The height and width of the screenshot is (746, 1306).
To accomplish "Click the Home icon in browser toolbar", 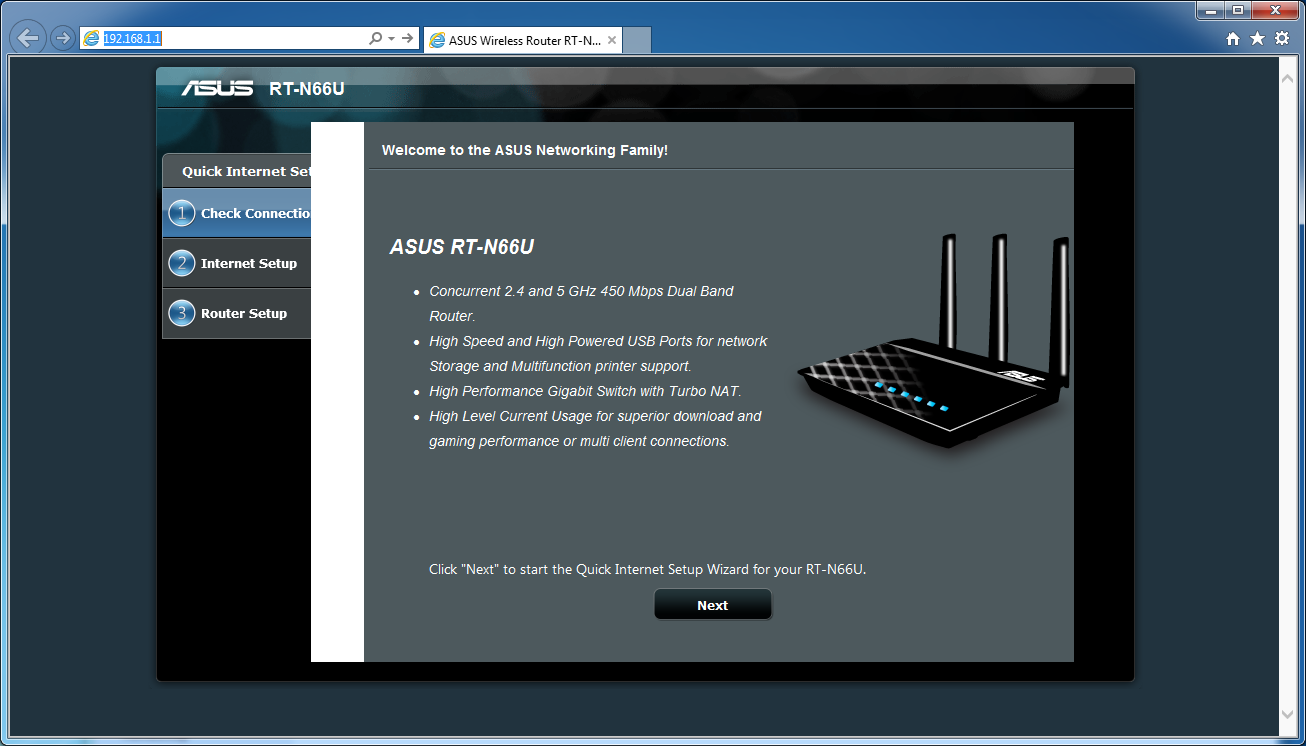I will [1233, 39].
